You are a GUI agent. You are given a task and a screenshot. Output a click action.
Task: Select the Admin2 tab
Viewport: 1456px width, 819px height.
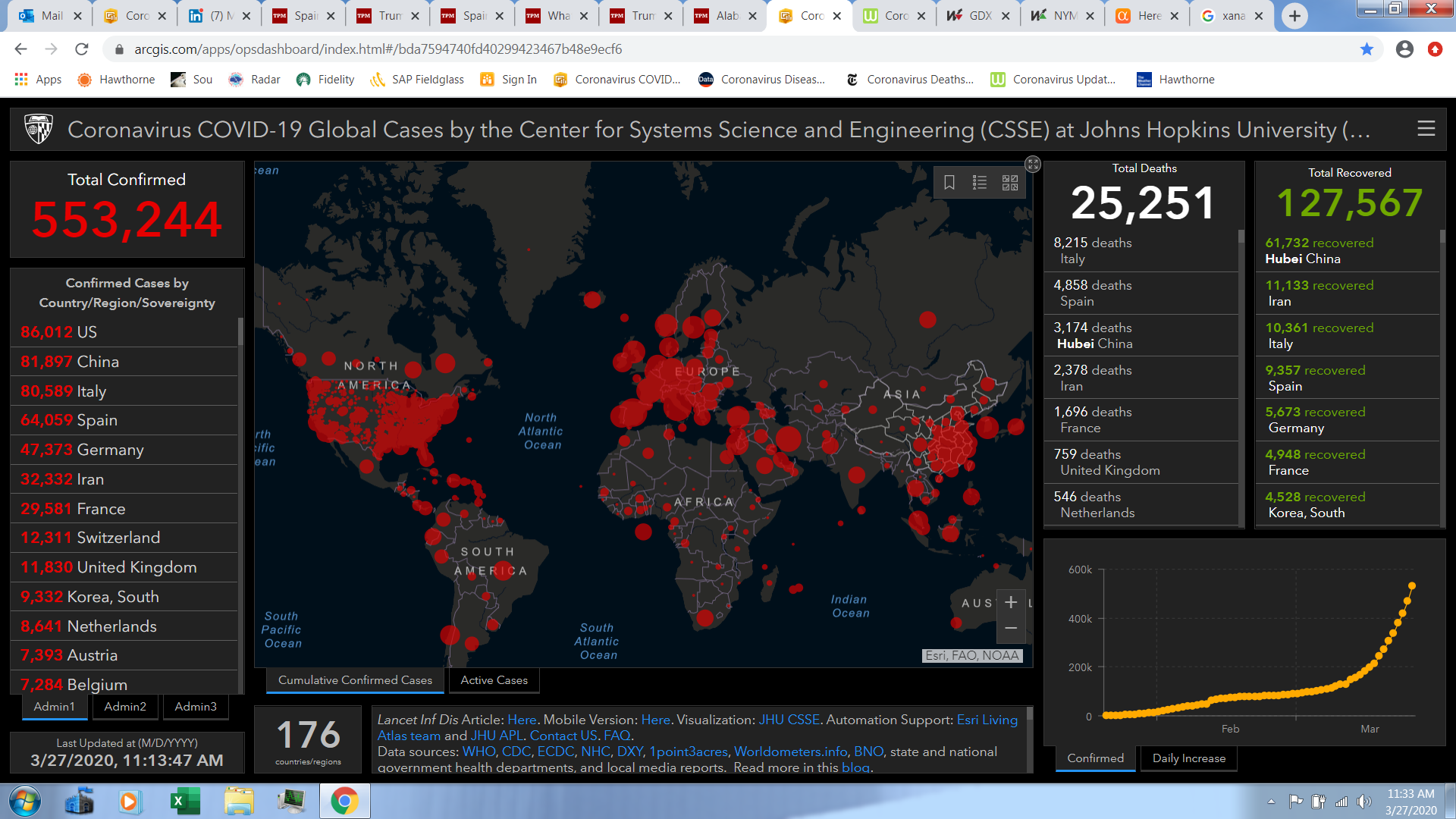click(125, 707)
